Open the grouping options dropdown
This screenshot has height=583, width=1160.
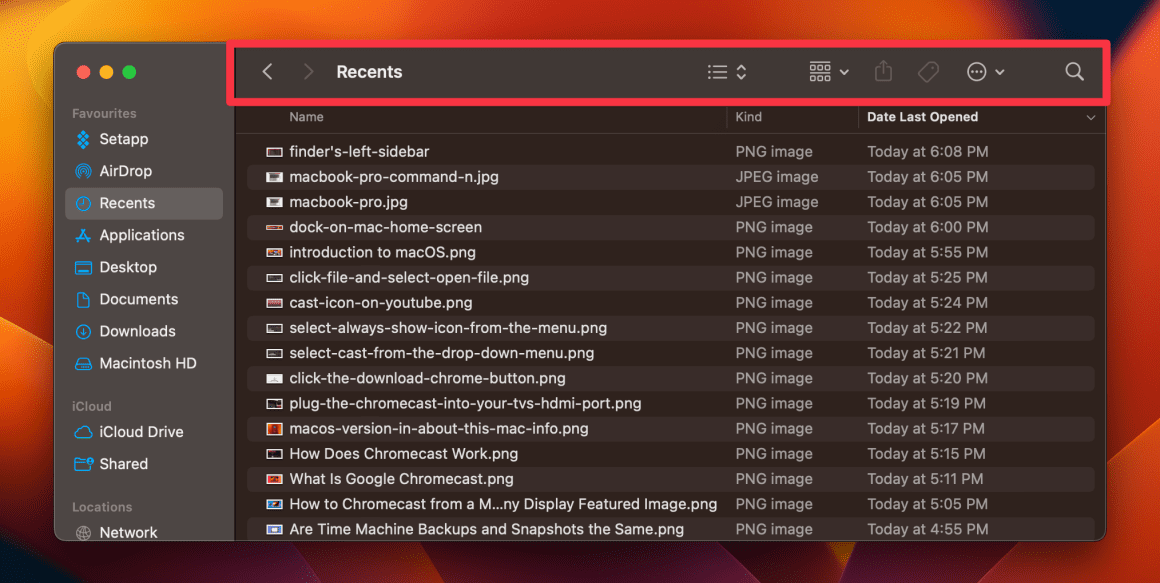click(828, 71)
